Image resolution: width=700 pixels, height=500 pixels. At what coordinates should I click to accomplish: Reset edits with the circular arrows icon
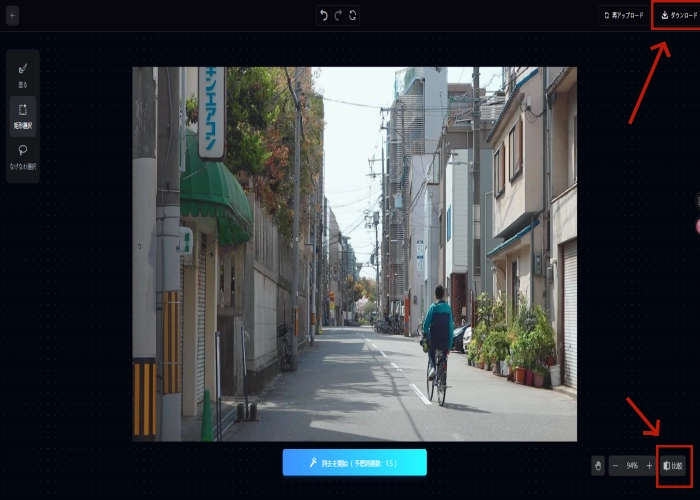pyautogui.click(x=352, y=16)
